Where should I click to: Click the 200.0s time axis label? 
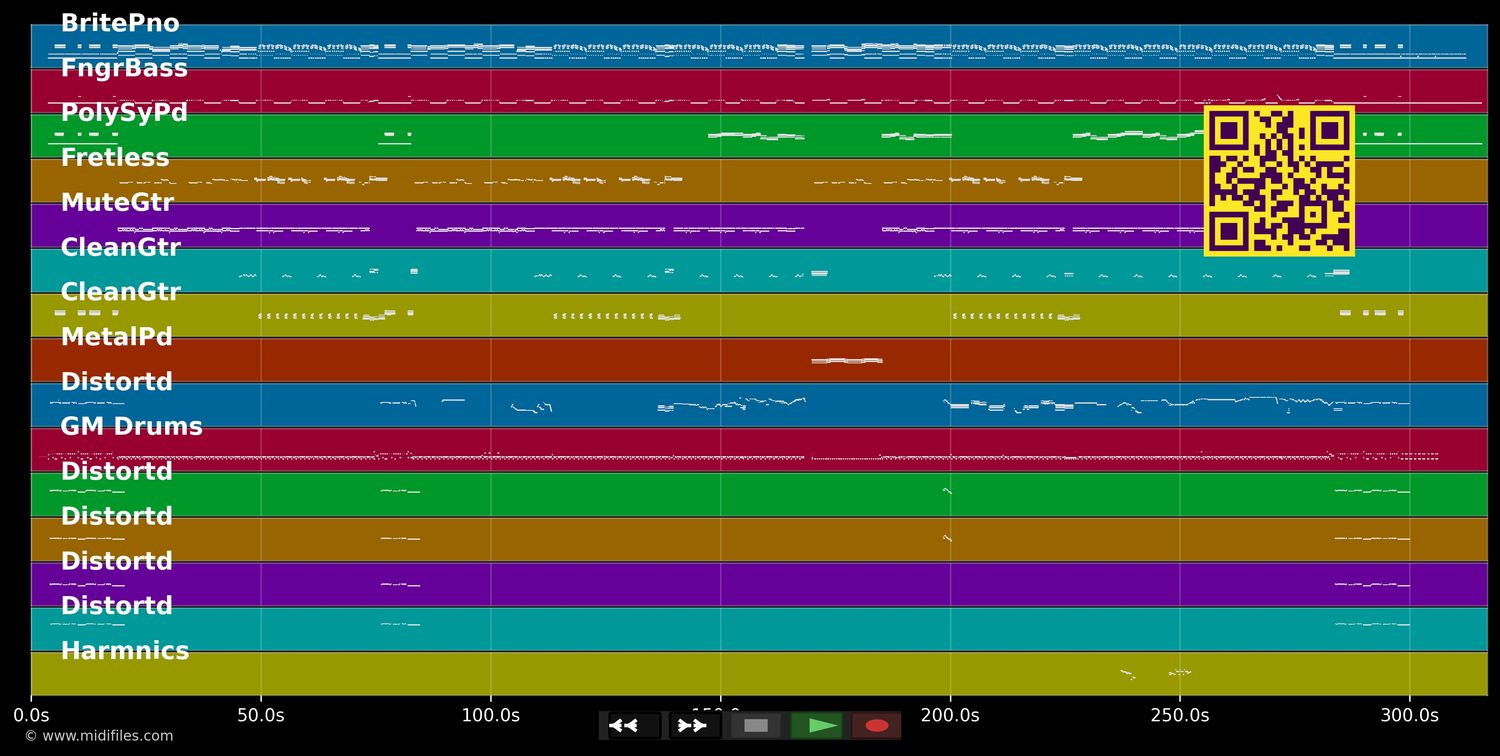point(949,715)
